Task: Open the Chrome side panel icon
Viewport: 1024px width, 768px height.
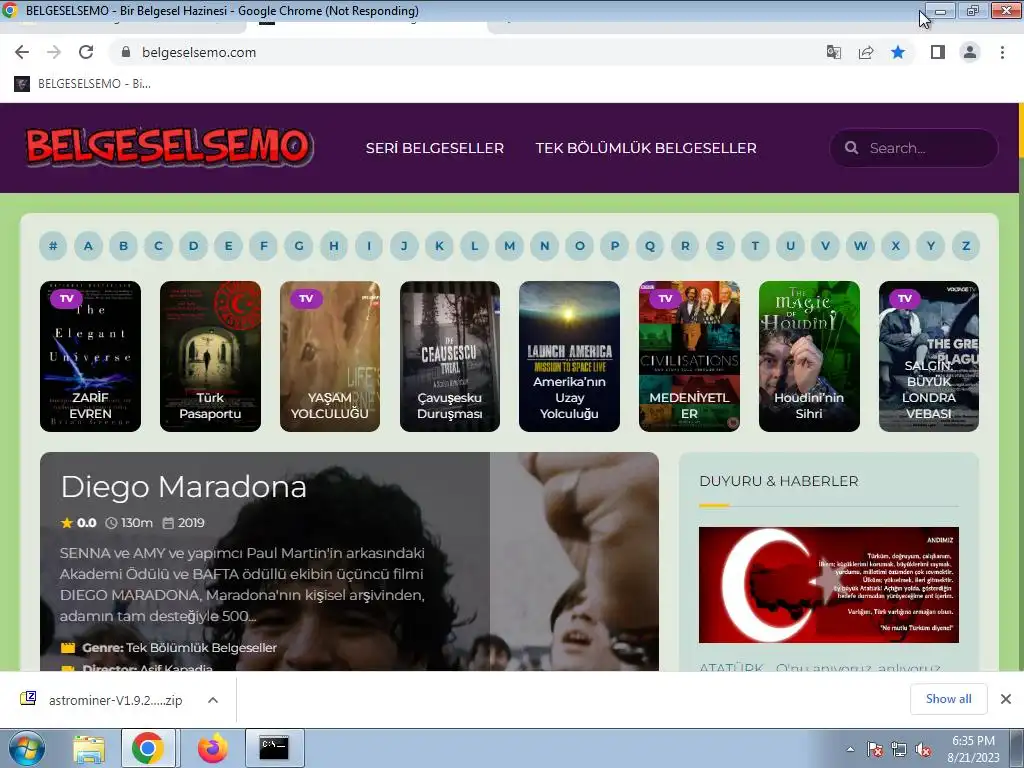Action: [938, 52]
